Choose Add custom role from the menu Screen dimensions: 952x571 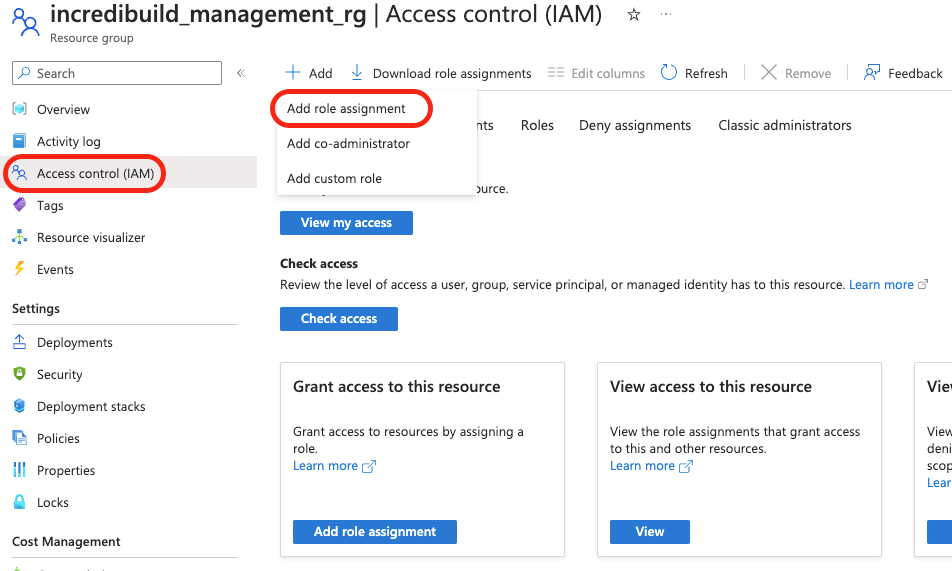tap(334, 179)
